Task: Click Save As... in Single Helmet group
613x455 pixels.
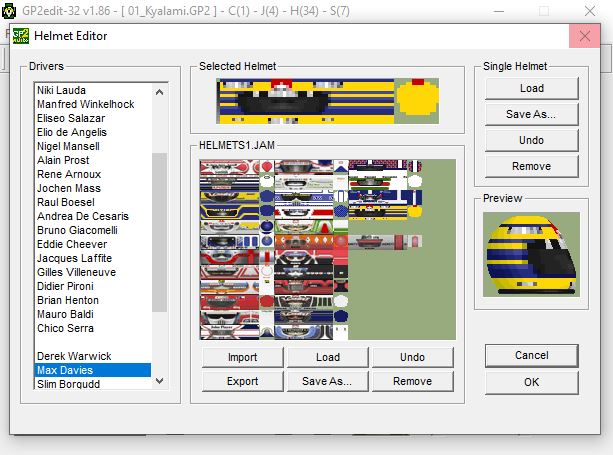Action: (531, 114)
